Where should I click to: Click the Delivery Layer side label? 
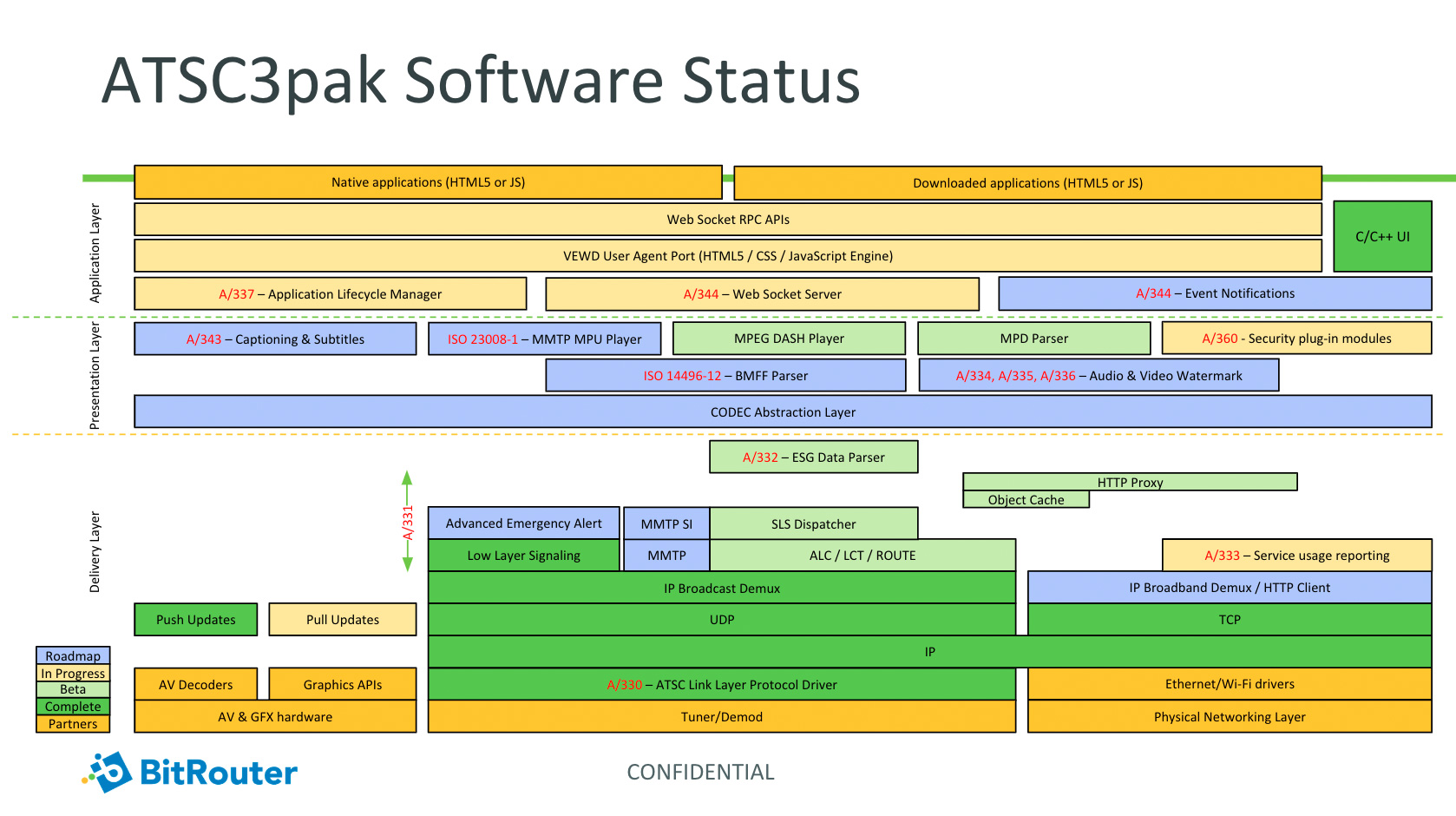click(x=95, y=552)
